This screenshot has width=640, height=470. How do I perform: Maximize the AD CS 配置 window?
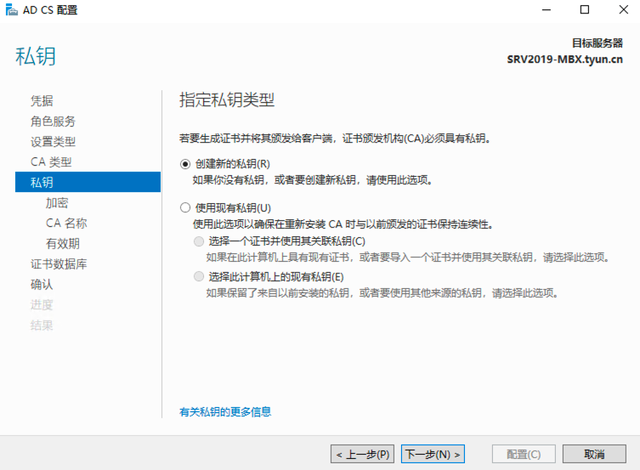584,9
